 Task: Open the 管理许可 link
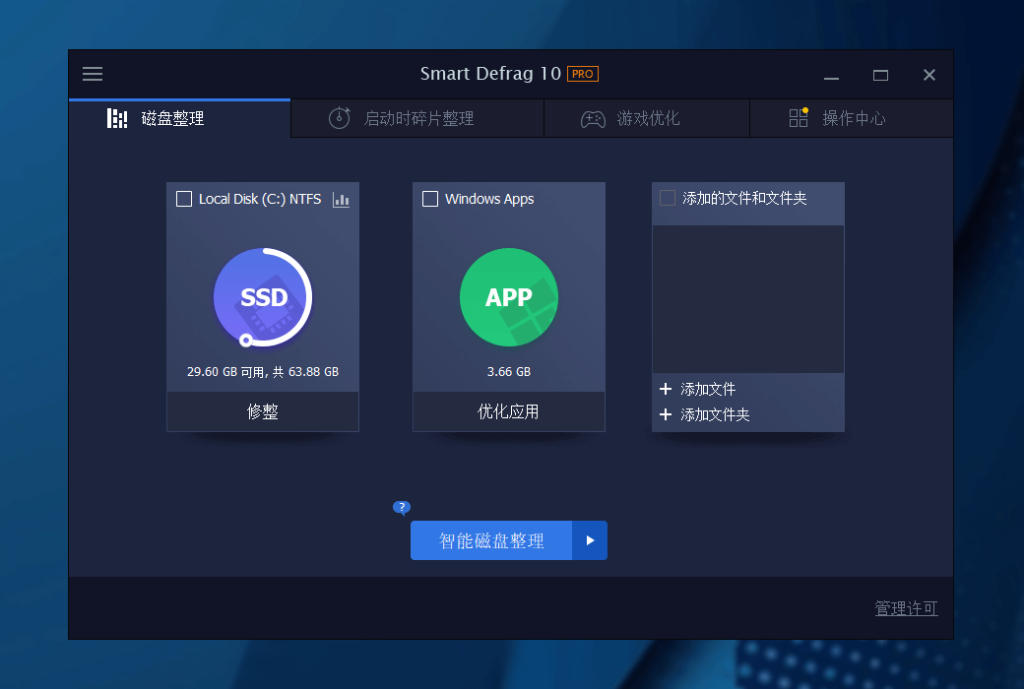(x=906, y=609)
